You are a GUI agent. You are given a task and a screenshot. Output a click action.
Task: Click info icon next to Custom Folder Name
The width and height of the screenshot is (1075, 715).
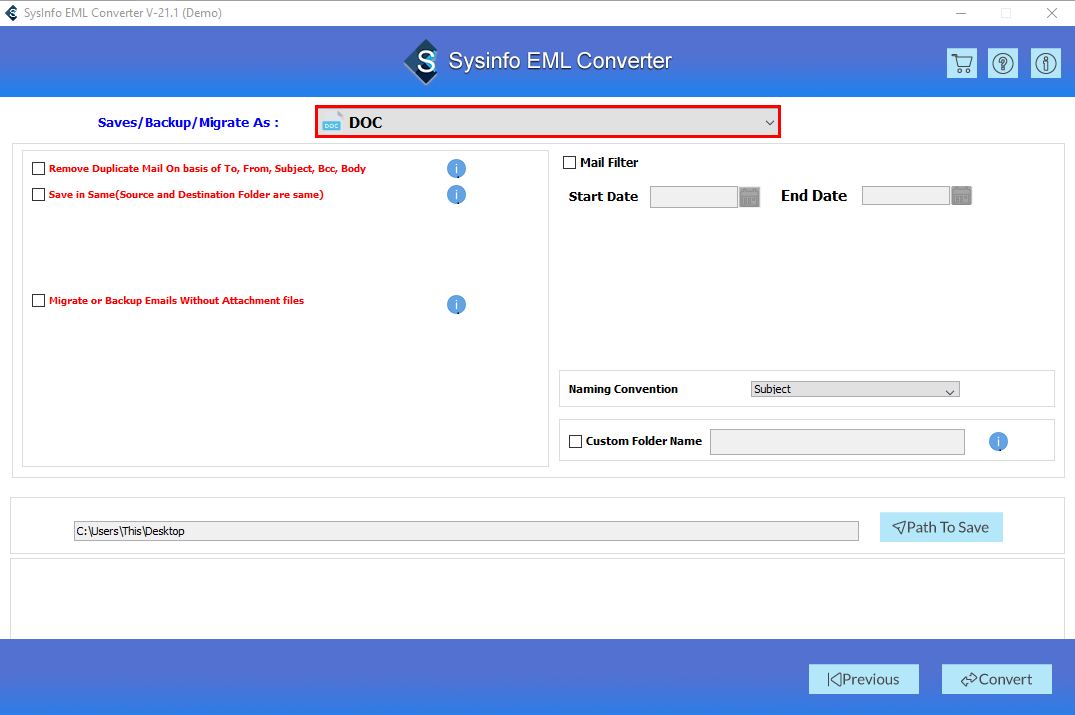coord(998,441)
